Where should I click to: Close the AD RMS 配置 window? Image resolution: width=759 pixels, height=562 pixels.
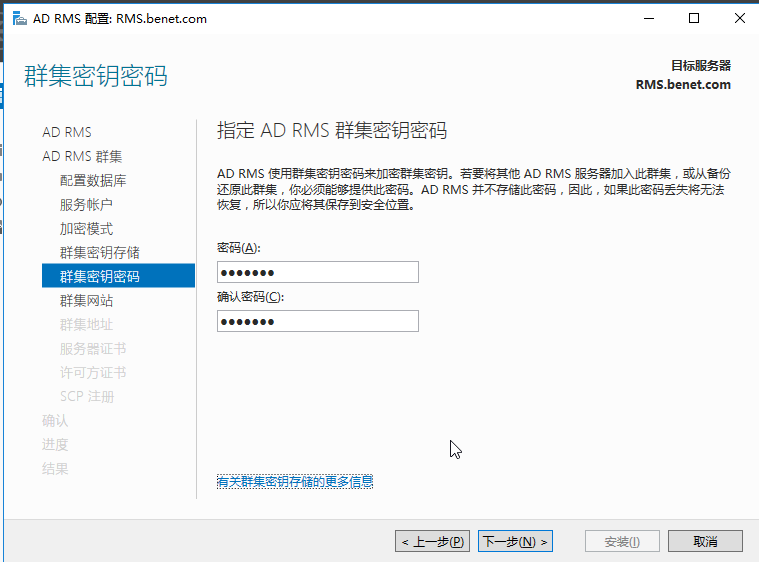tap(739, 18)
